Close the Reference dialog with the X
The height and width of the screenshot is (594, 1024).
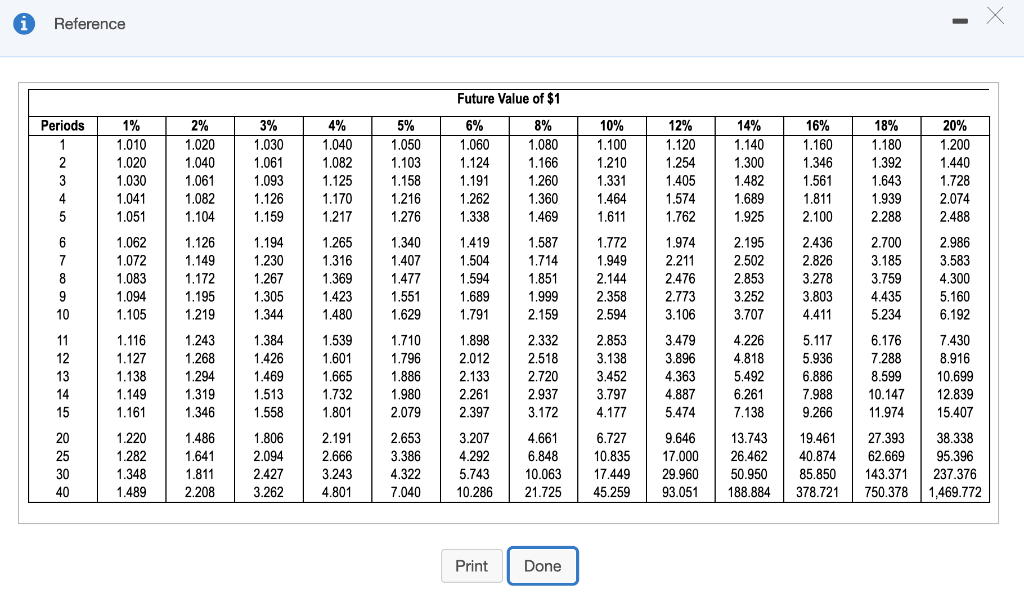pyautogui.click(x=995, y=16)
